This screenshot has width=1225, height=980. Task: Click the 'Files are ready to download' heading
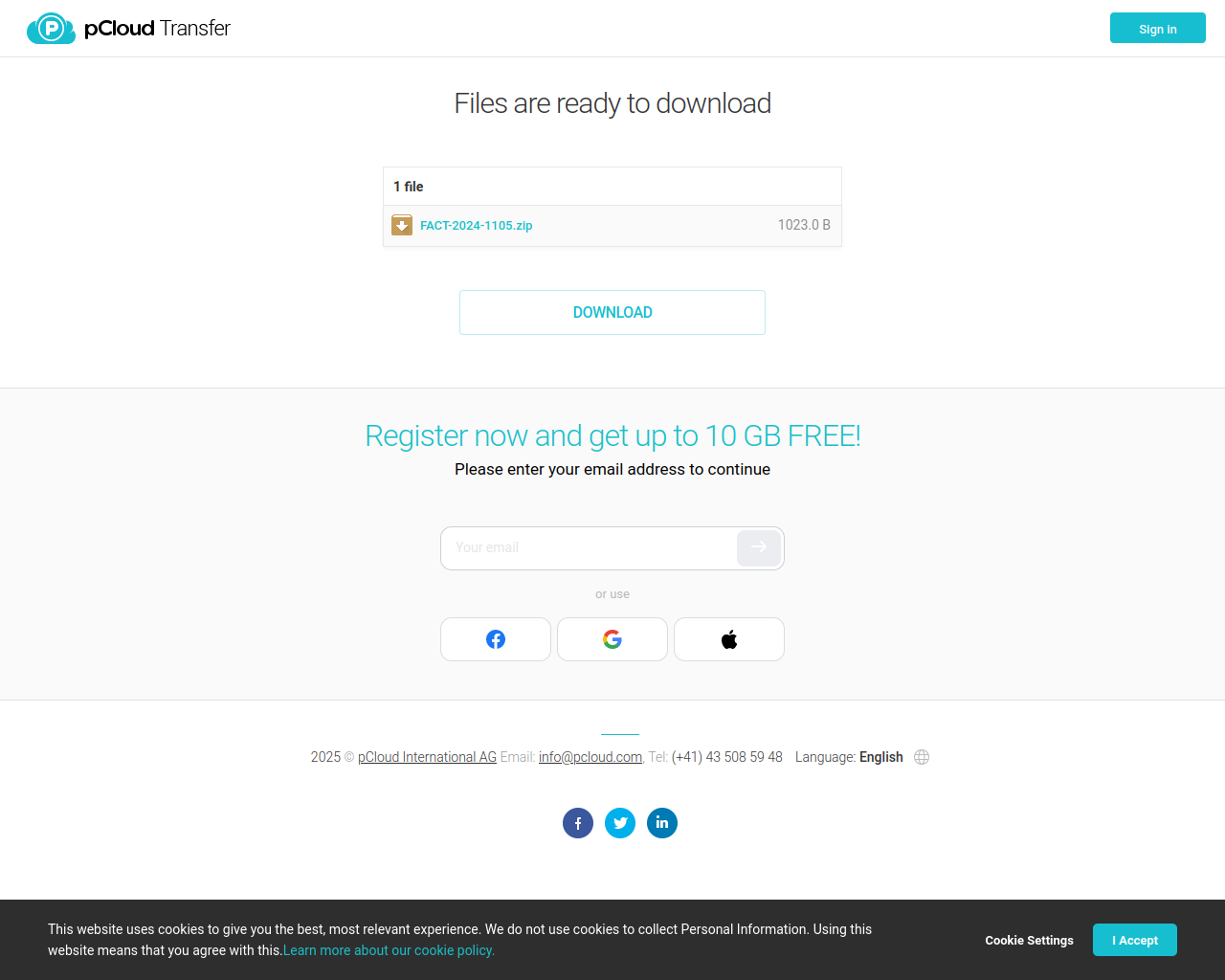[612, 103]
